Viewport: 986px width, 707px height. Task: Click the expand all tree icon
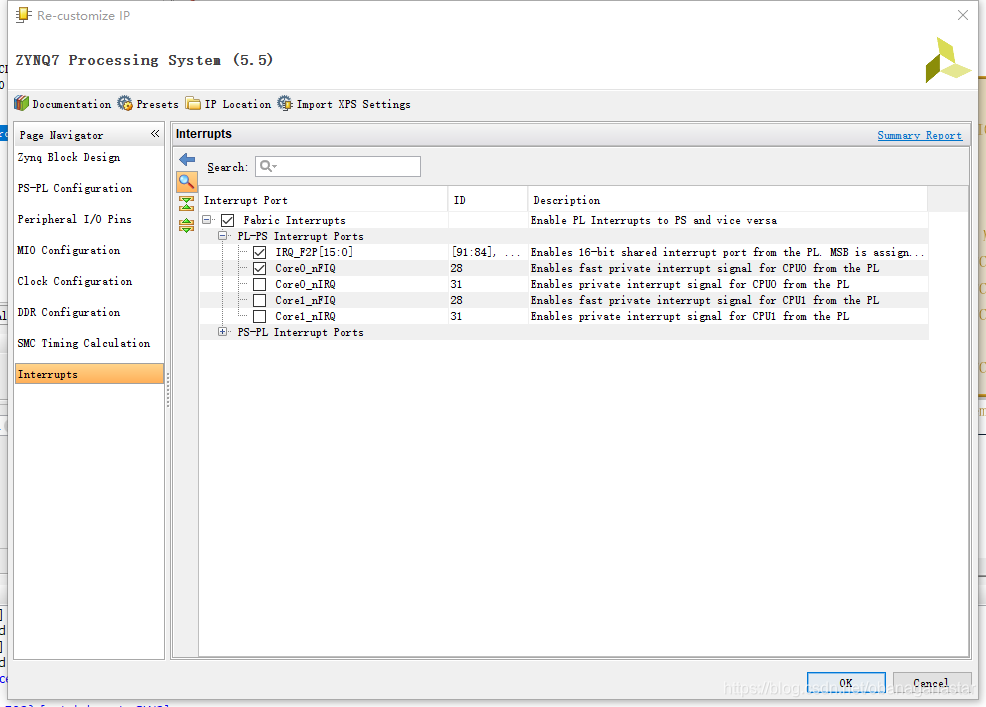187,225
